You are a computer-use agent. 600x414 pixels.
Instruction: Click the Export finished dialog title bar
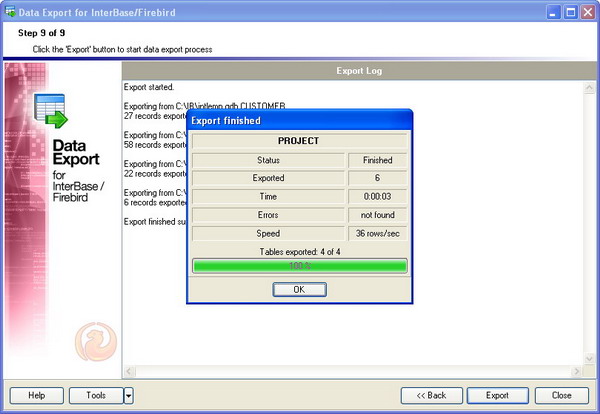coord(300,121)
